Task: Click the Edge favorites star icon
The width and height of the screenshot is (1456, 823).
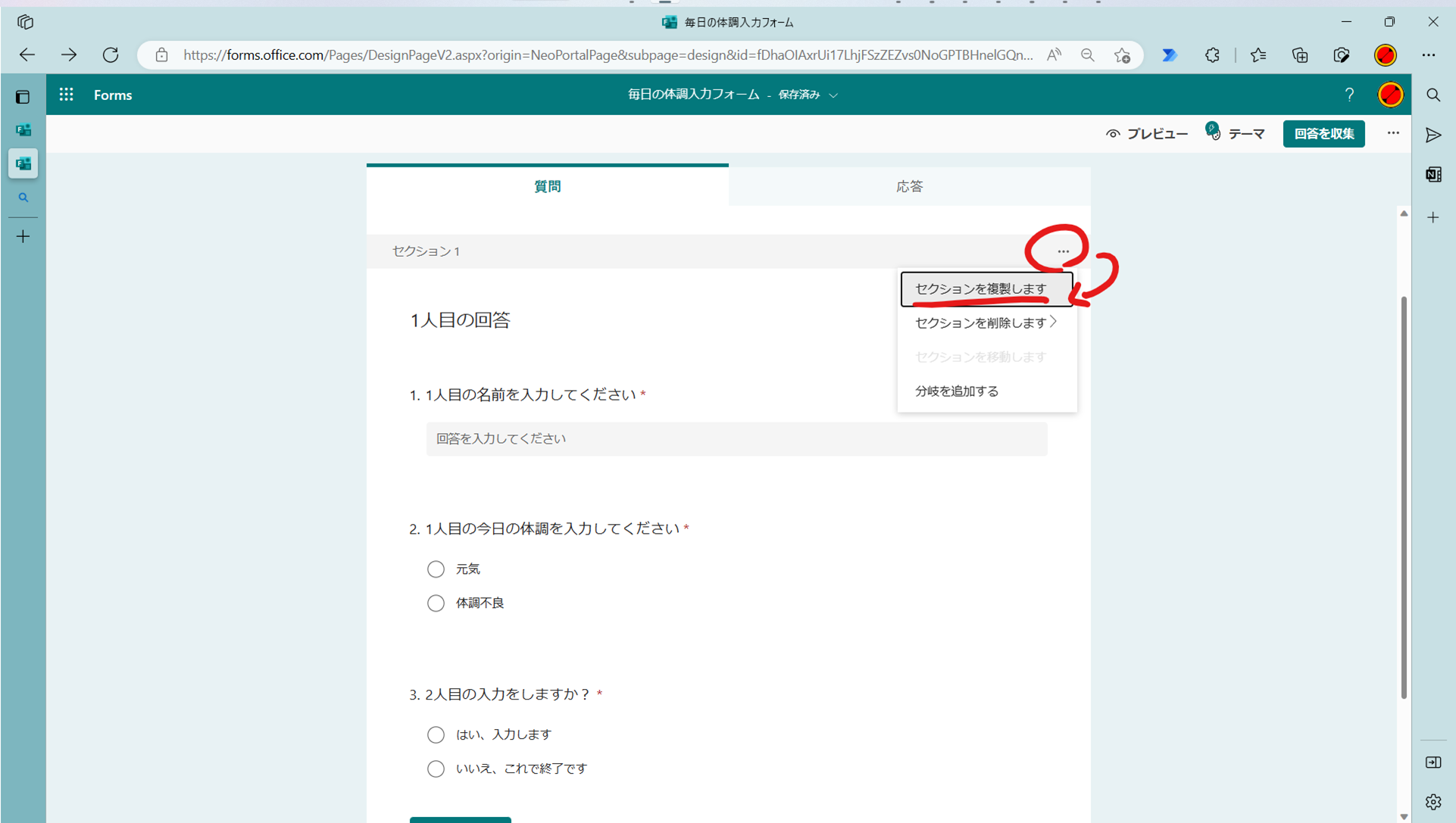Action: 1258,55
